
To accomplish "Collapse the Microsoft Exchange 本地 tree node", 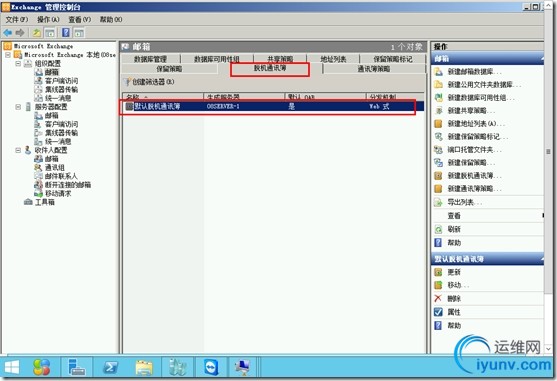I will 8,55.
